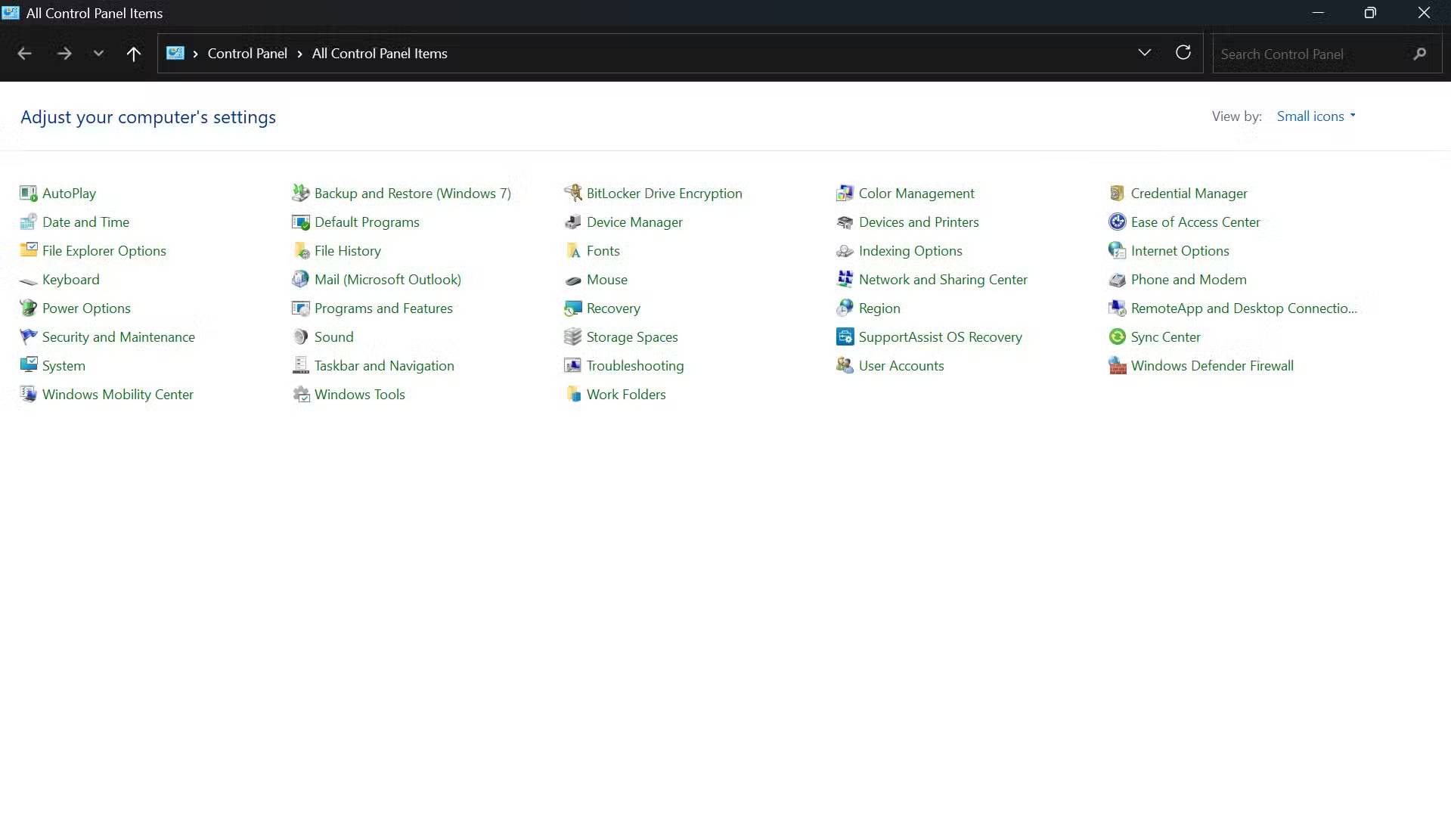
Task: Click the Refresh button in address bar
Action: click(x=1183, y=53)
